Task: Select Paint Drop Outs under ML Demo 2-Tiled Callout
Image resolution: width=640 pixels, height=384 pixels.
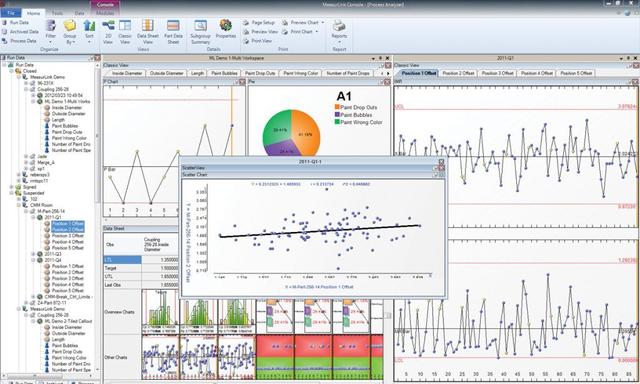Action: click(x=67, y=352)
